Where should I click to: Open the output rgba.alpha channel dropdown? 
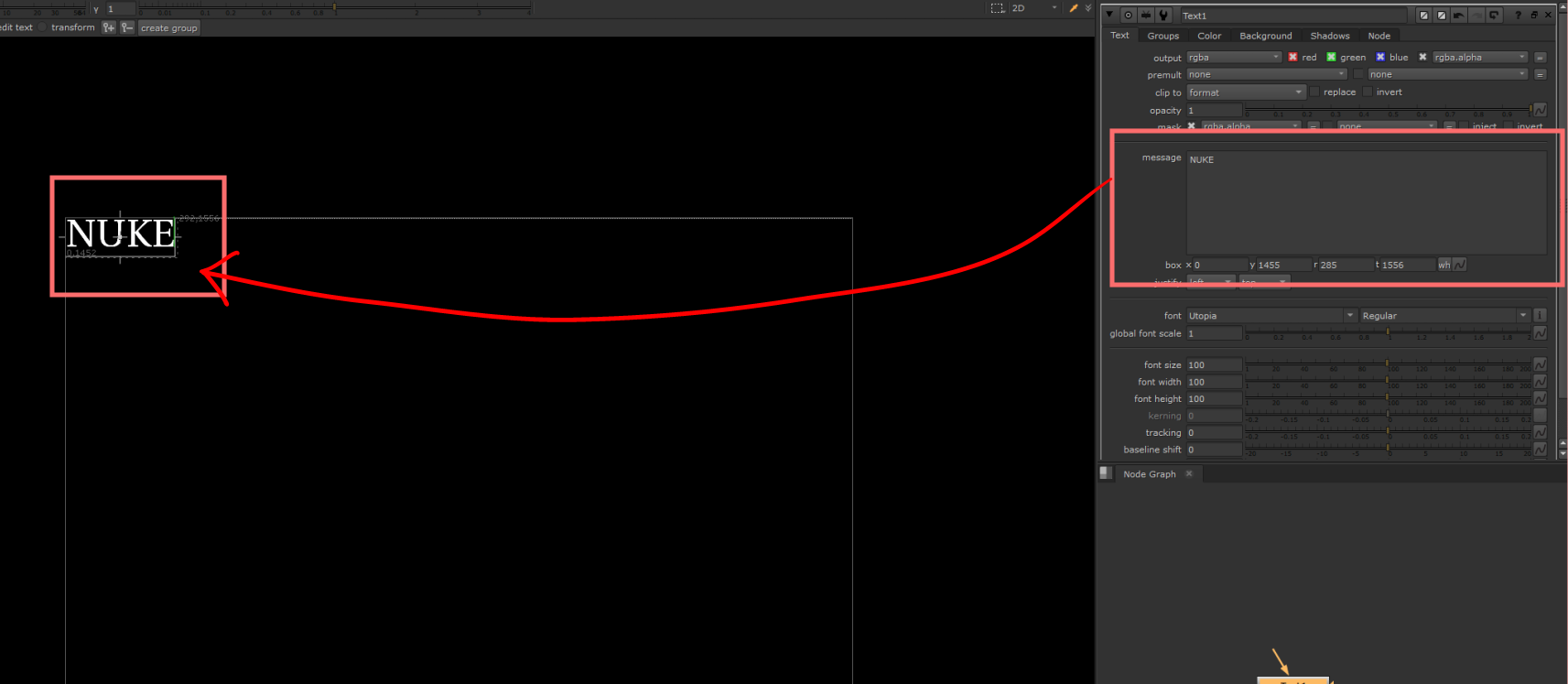coord(1480,58)
